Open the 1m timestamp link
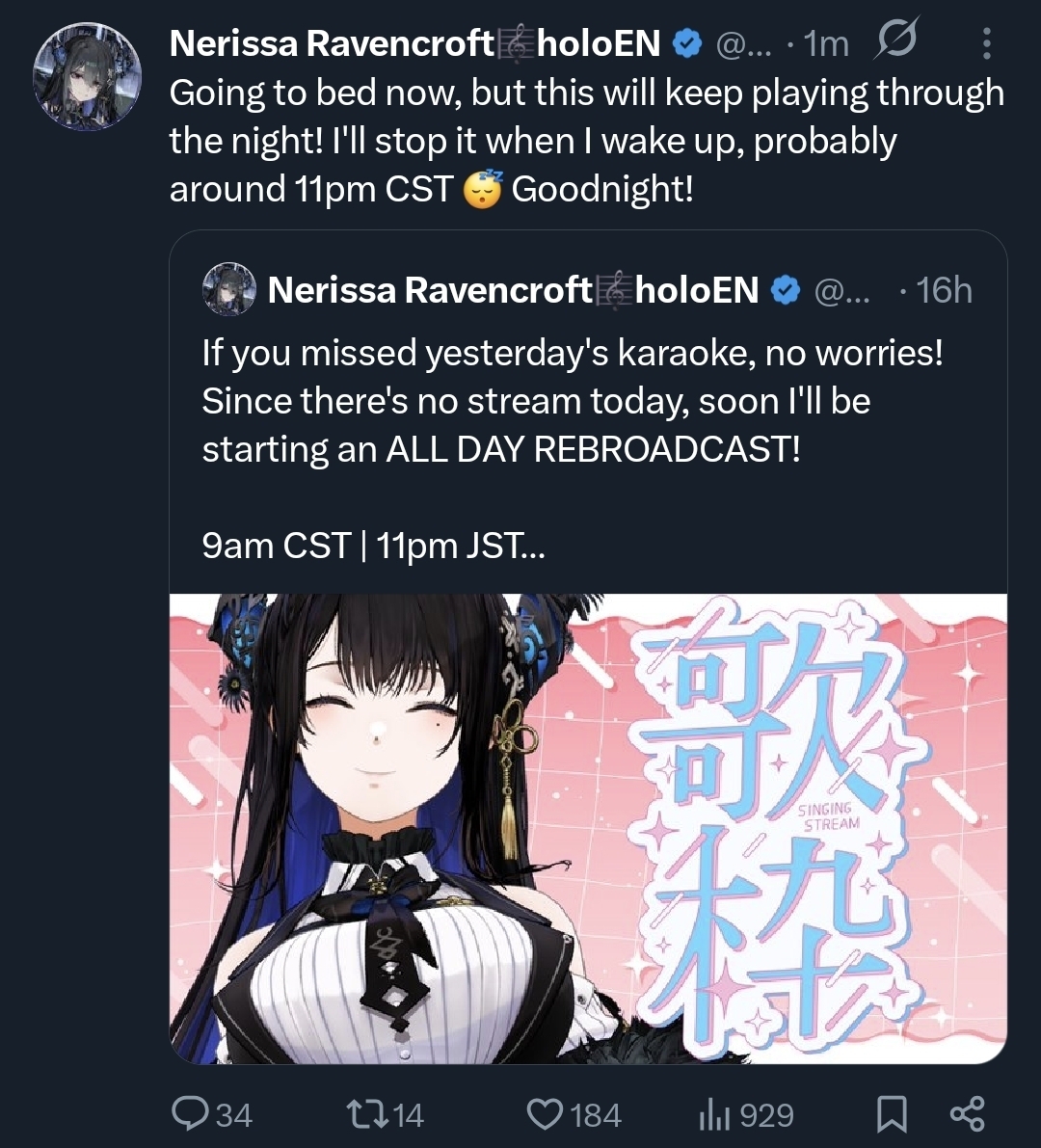The height and width of the screenshot is (1148, 1041). (x=826, y=44)
